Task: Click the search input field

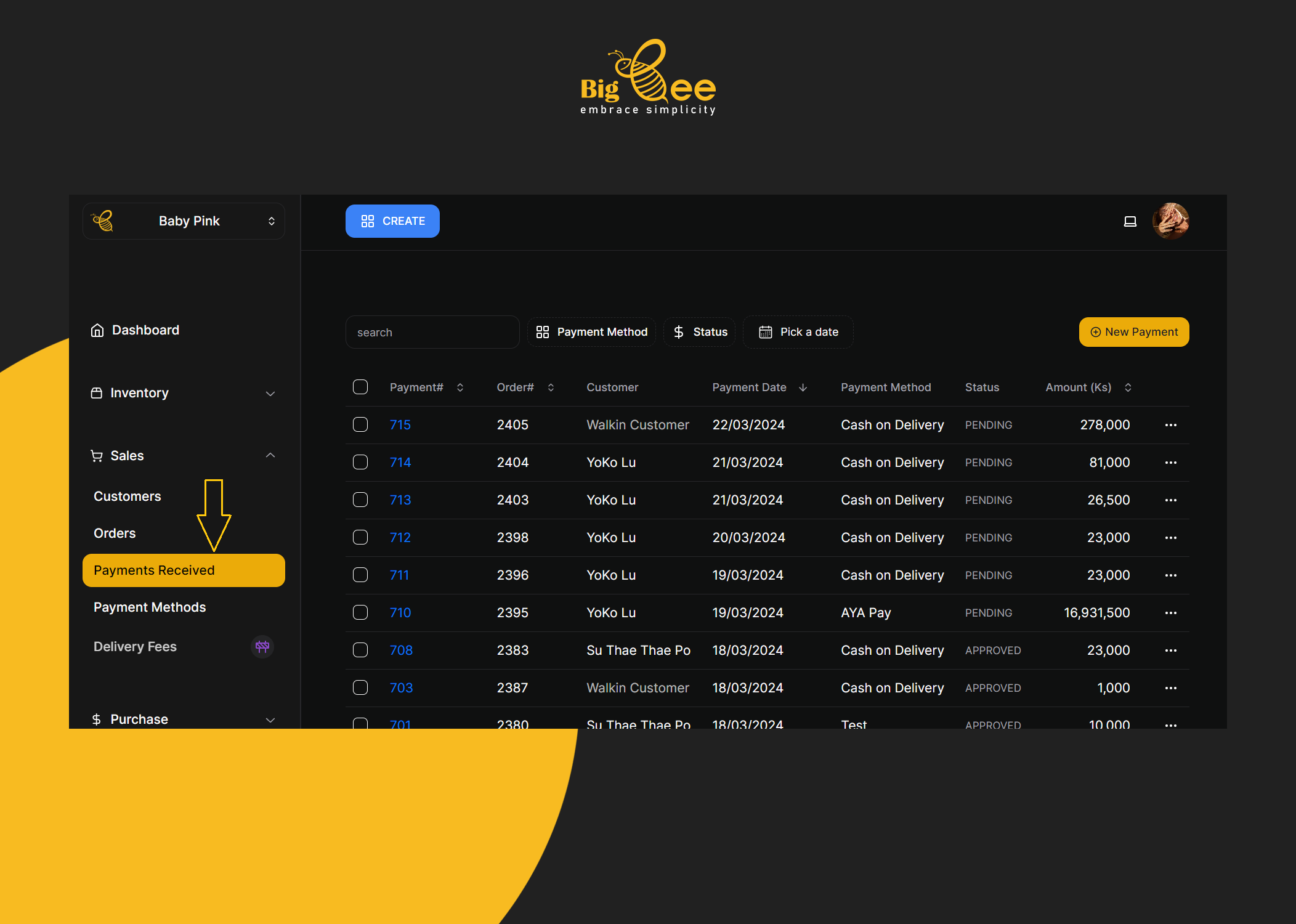Action: tap(432, 333)
